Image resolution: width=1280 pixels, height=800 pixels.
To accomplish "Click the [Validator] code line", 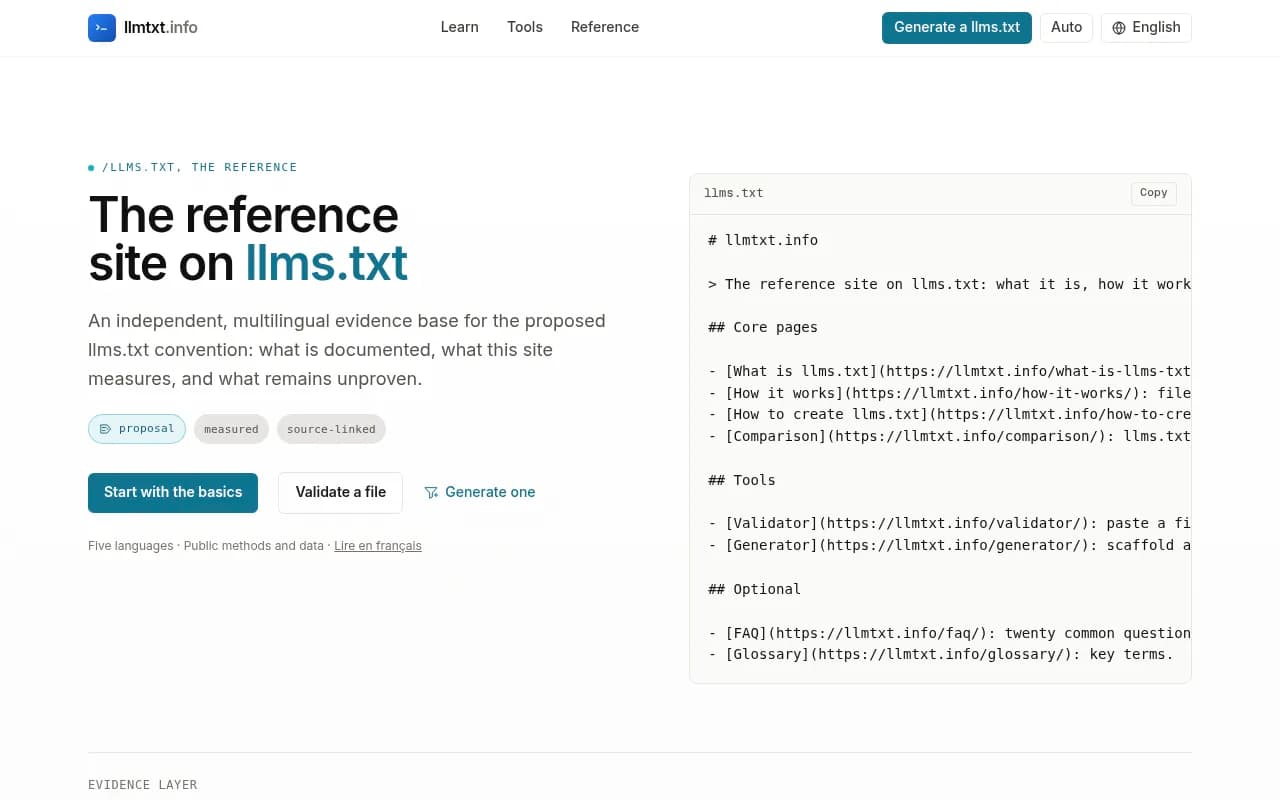I will click(x=949, y=523).
